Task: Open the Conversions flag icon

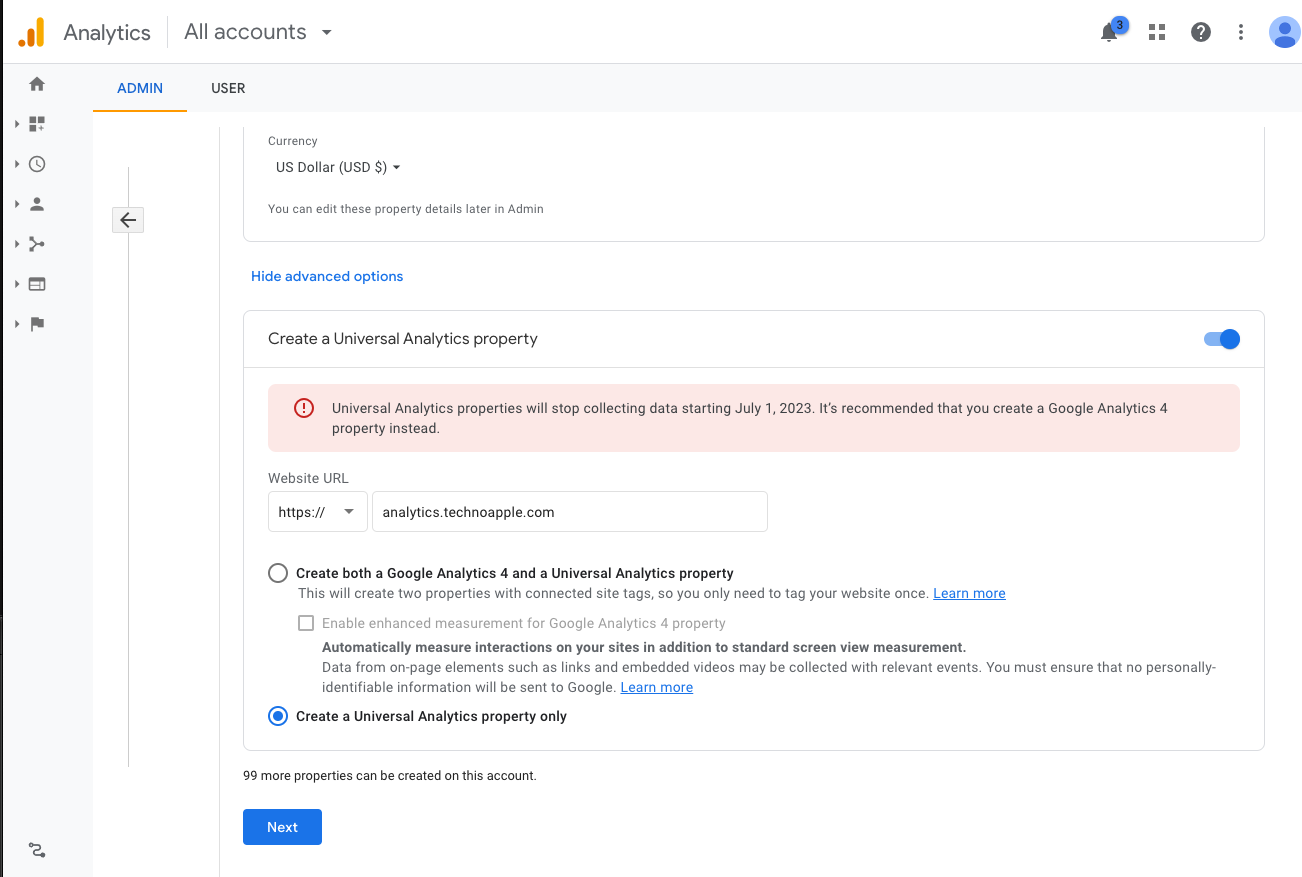Action: [37, 324]
